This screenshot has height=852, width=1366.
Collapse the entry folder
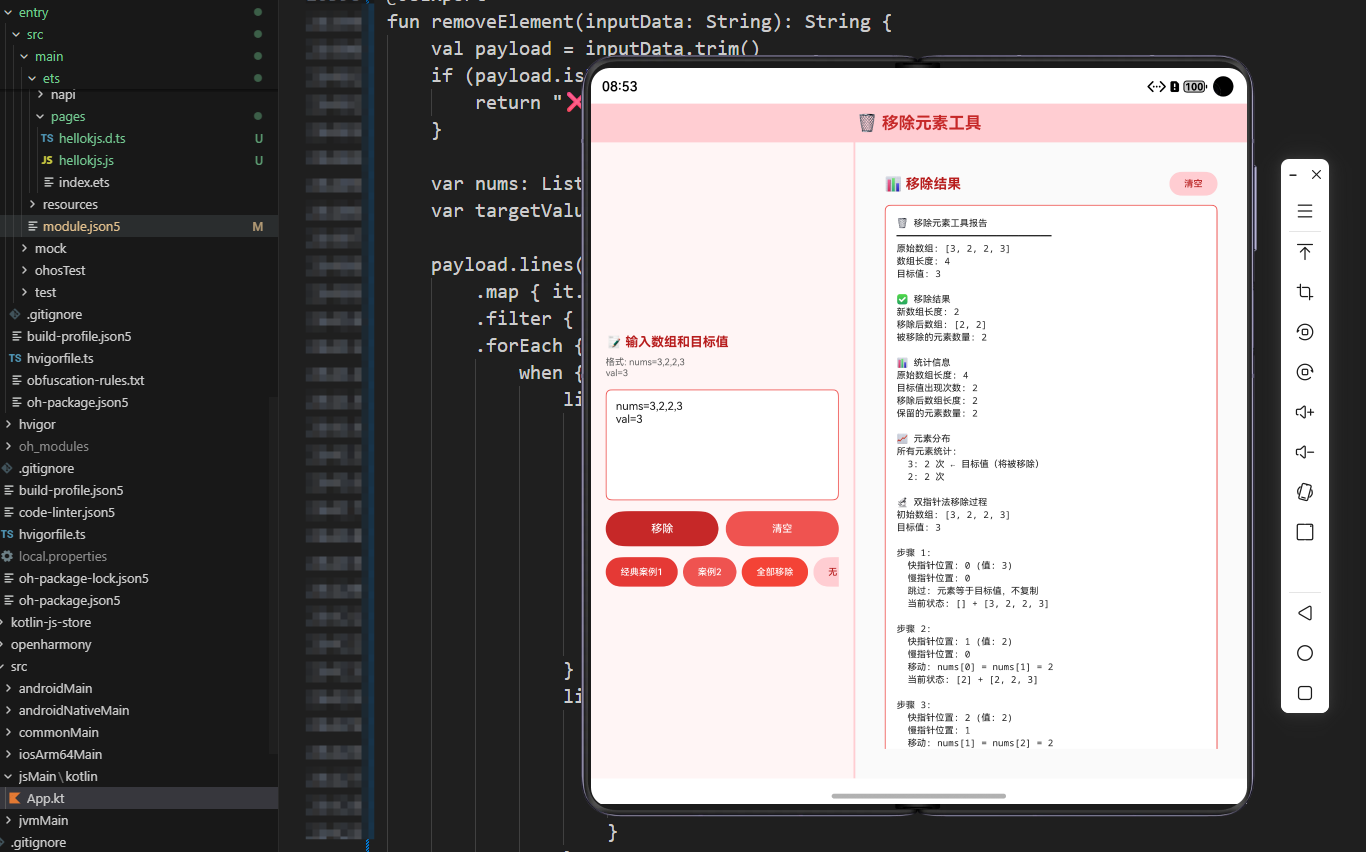(x=7, y=12)
